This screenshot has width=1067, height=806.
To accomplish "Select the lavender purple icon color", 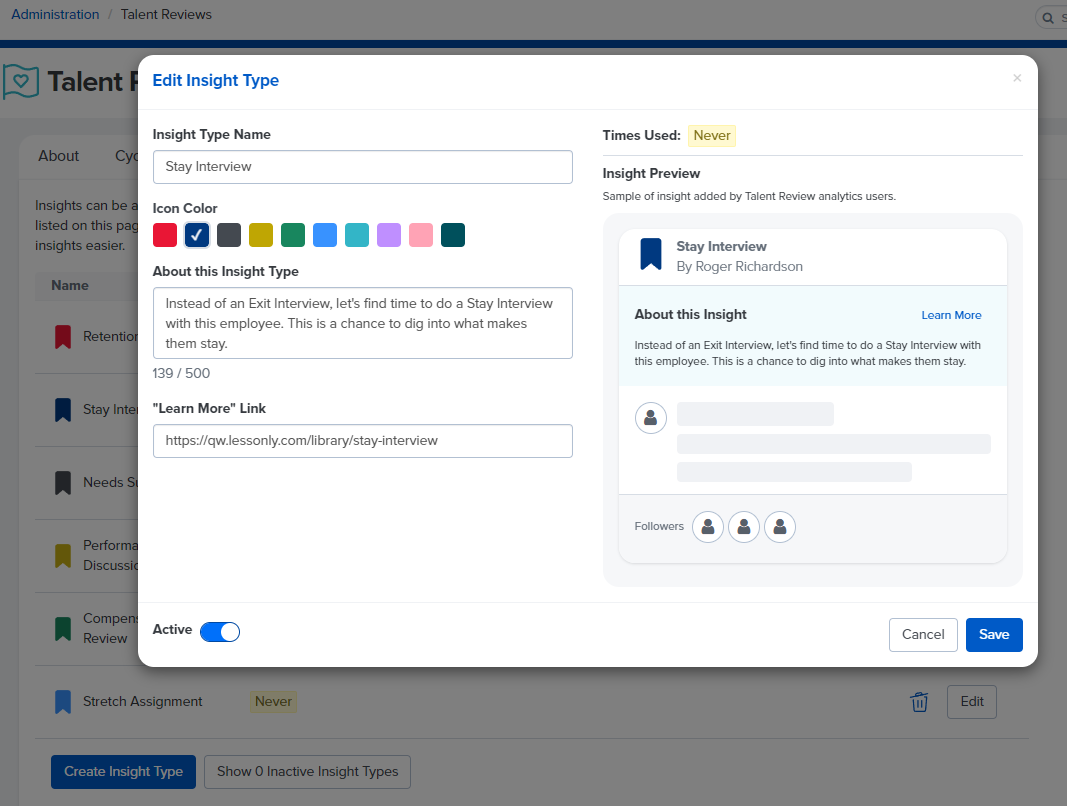I will click(389, 235).
